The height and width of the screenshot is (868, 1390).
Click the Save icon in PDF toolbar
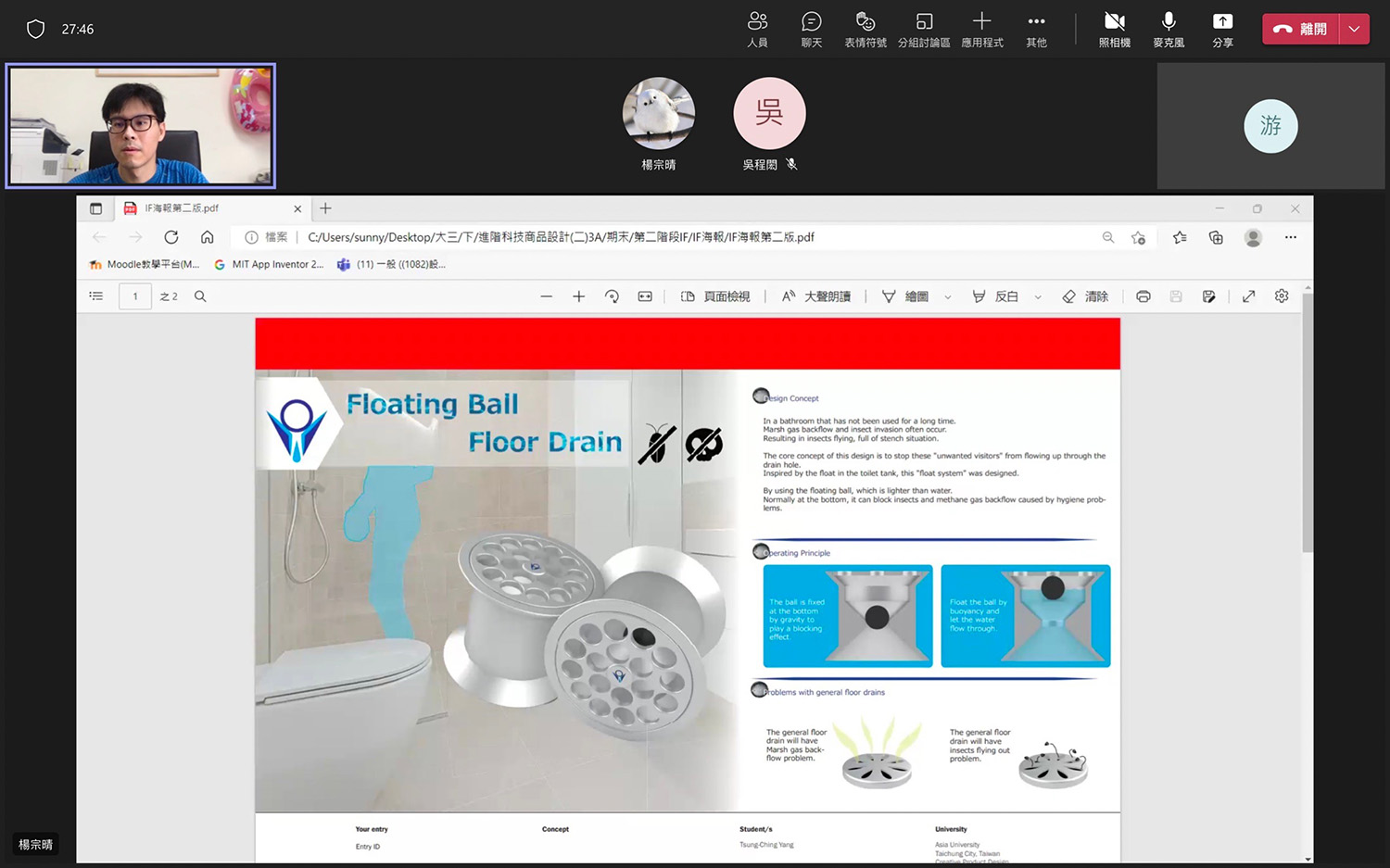(x=1176, y=296)
